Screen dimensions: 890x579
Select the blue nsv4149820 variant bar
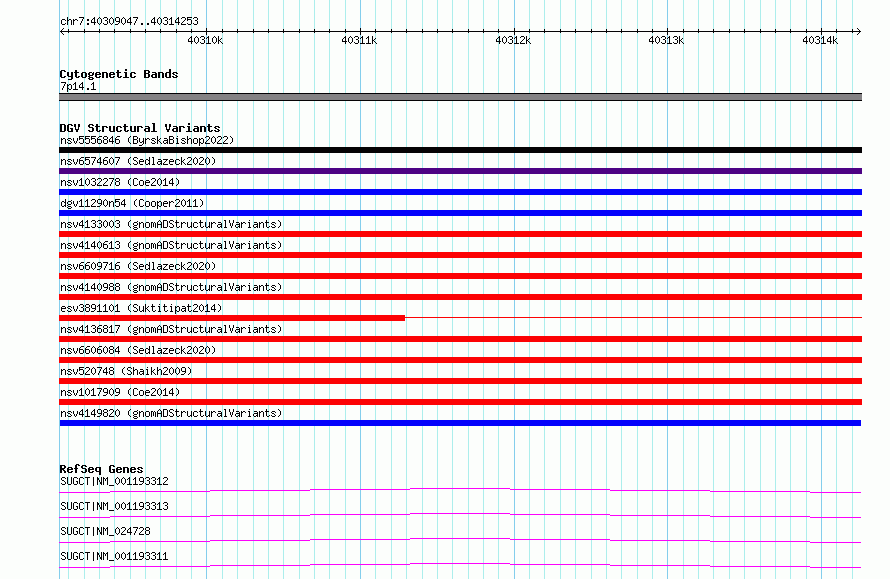point(460,423)
